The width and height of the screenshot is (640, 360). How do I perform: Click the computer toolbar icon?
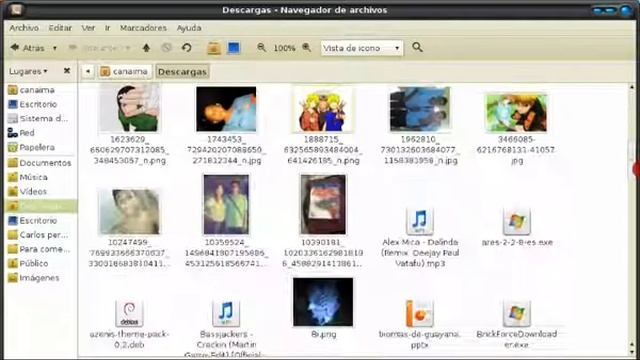pyautogui.click(x=233, y=48)
